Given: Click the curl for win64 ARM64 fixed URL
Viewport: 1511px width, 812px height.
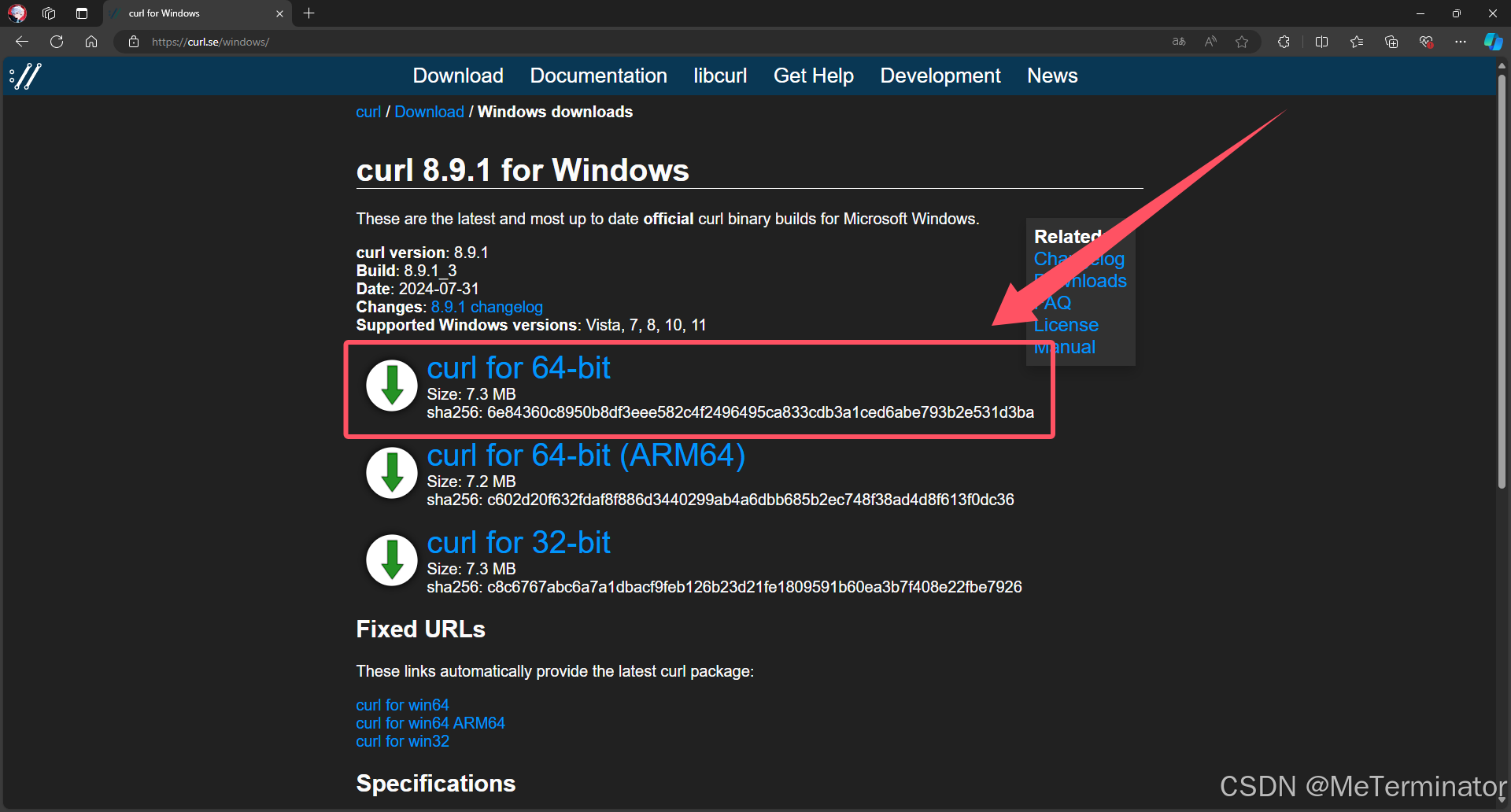Looking at the screenshot, I should click(430, 723).
